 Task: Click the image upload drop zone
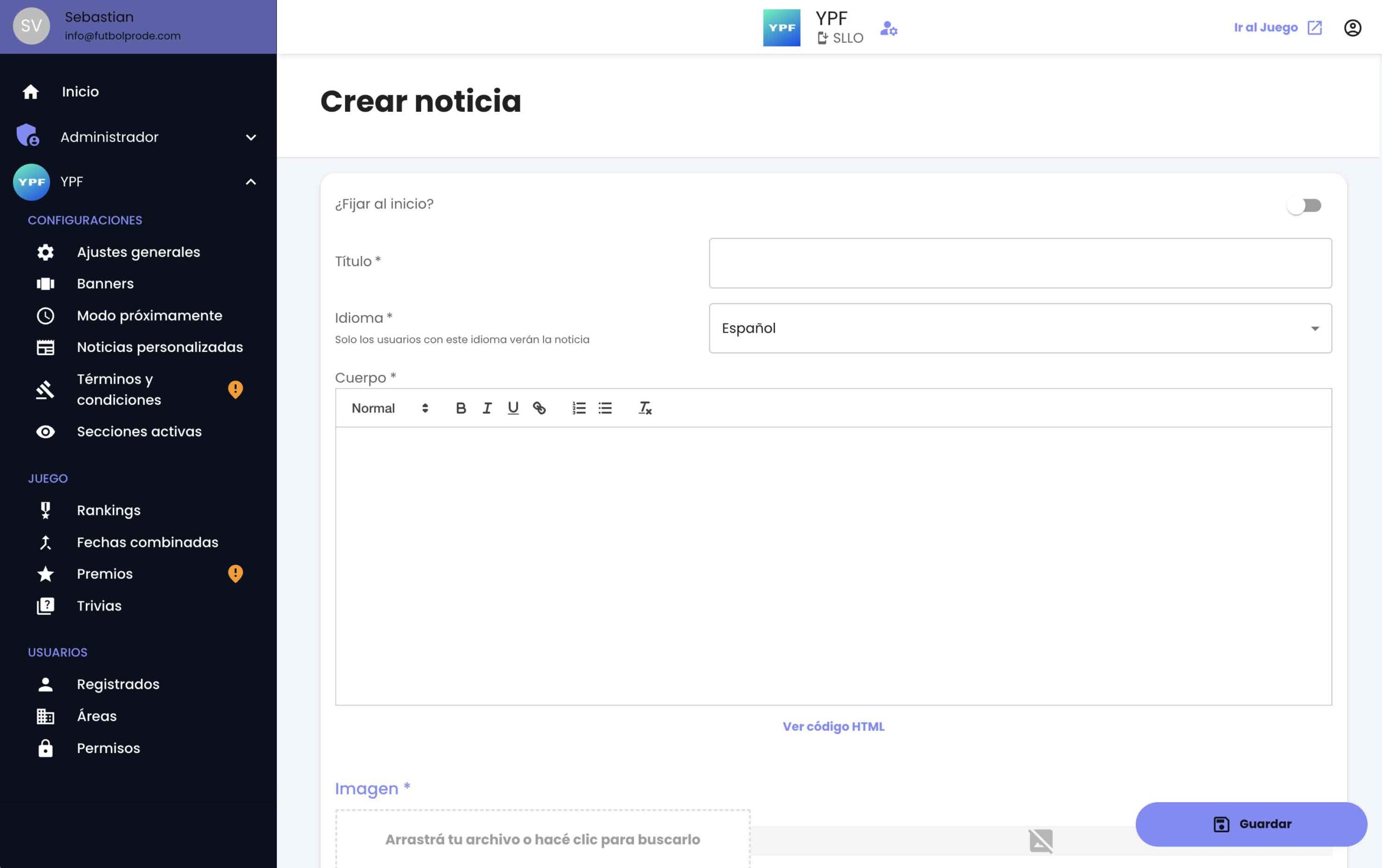pos(543,839)
